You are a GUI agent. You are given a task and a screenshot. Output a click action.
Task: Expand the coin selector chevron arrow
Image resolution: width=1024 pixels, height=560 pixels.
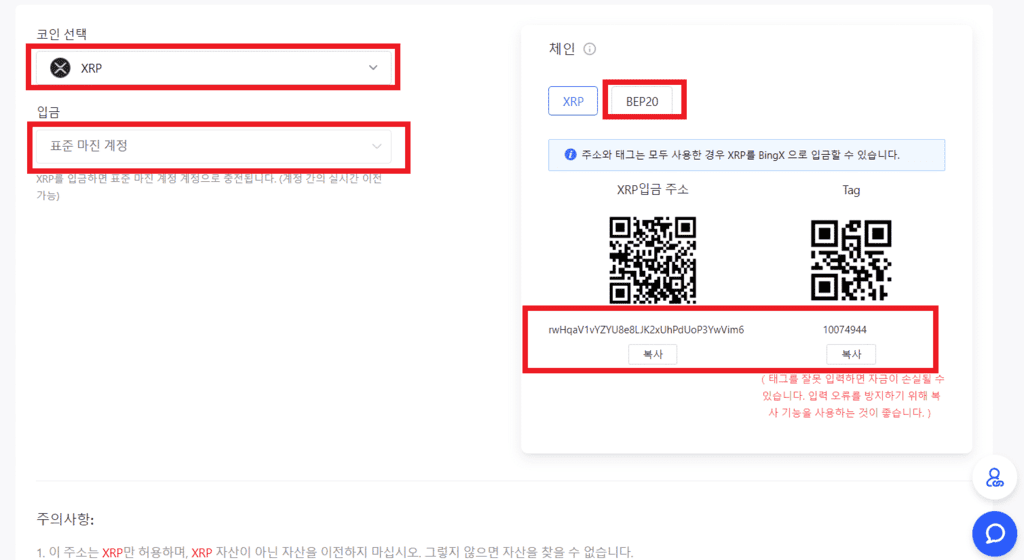pyautogui.click(x=373, y=68)
